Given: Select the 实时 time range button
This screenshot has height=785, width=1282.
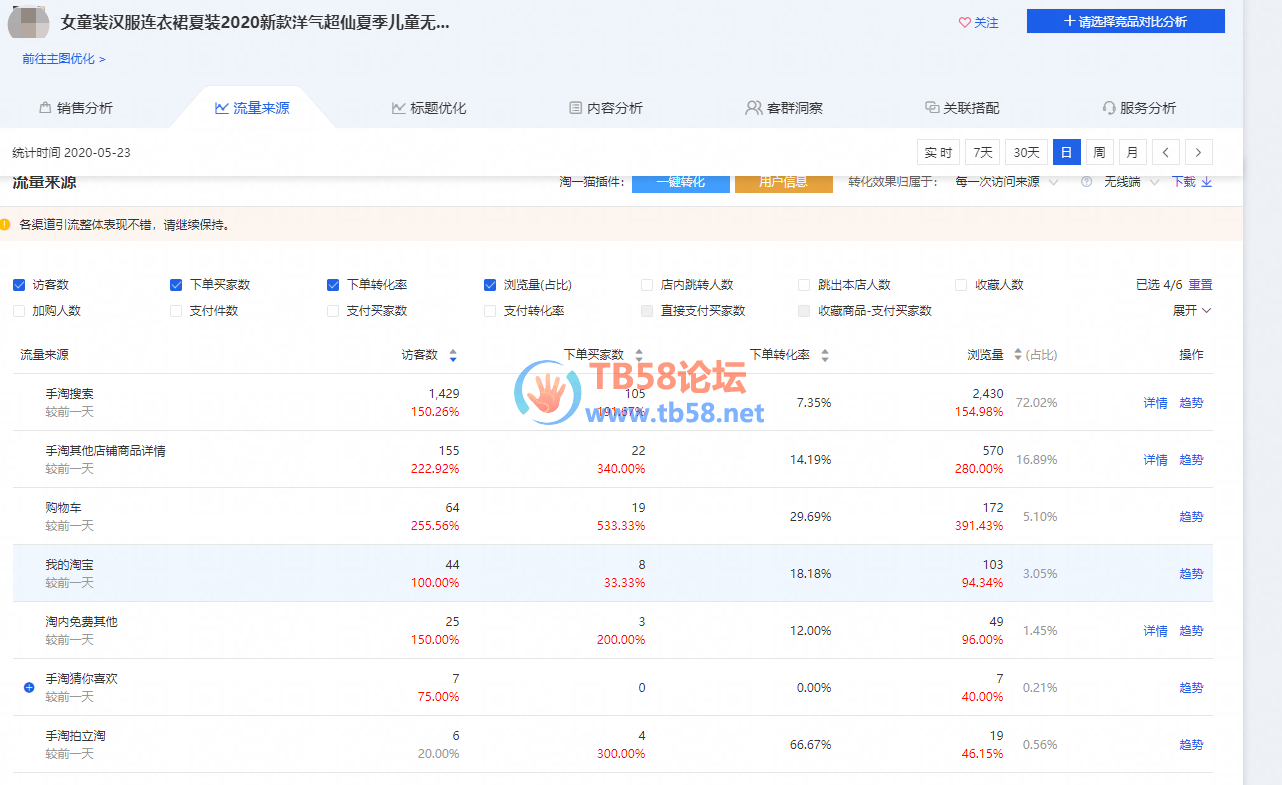Looking at the screenshot, I should point(938,152).
